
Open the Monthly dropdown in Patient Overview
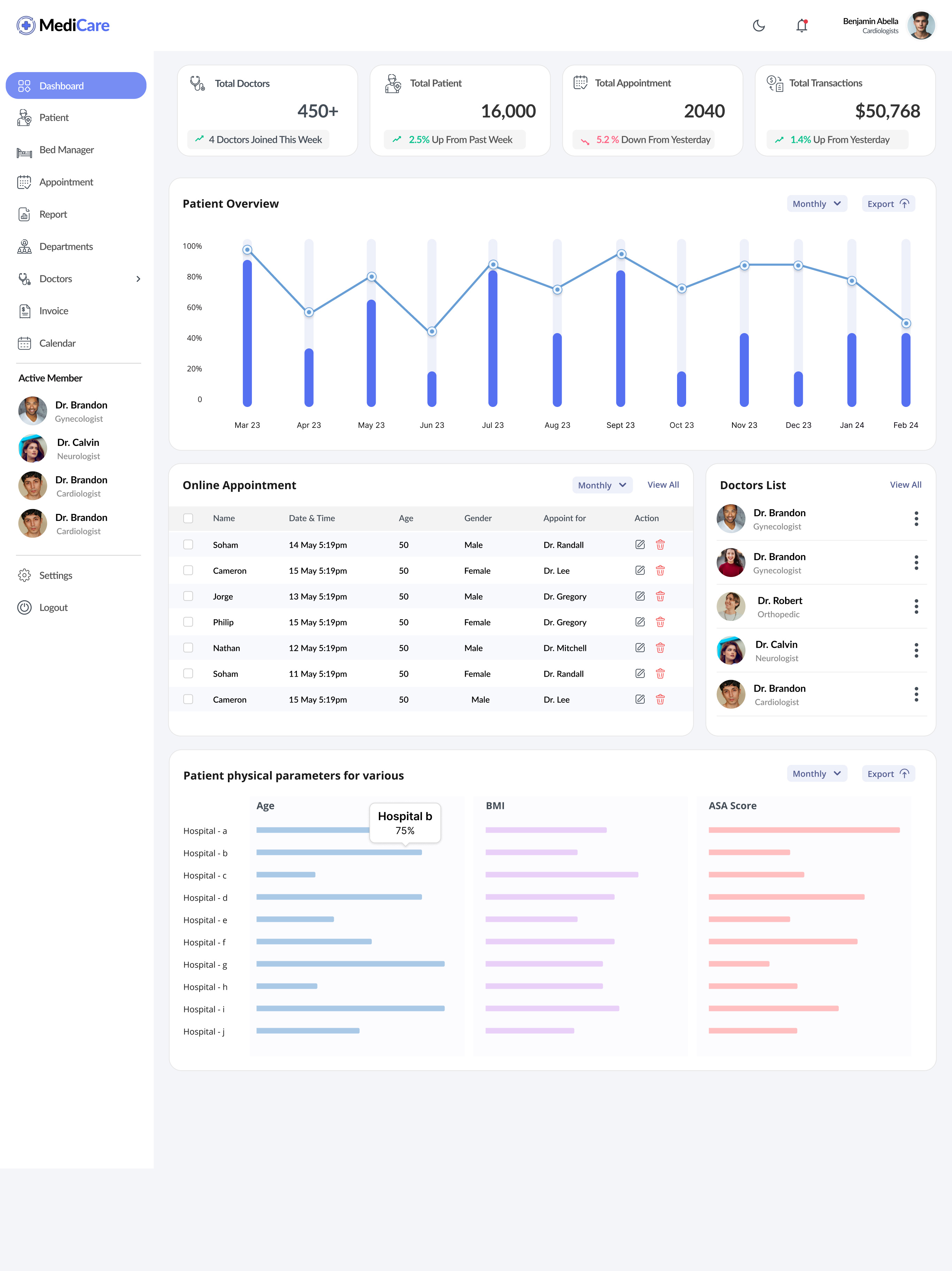pos(816,203)
